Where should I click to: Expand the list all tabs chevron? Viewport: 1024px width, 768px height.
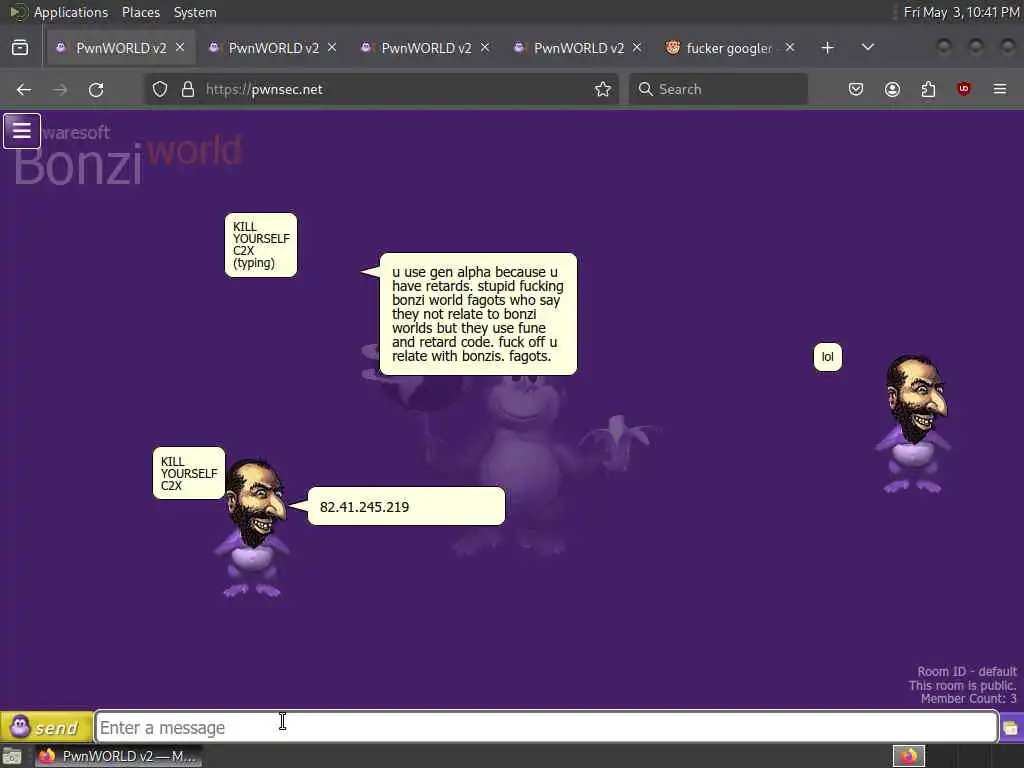[x=868, y=48]
